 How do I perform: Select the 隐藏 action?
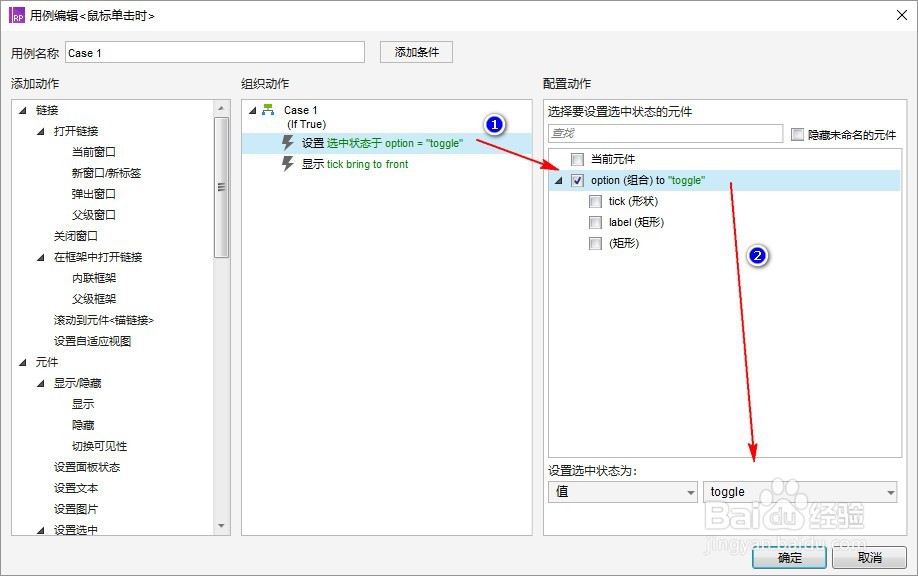[x=83, y=425]
